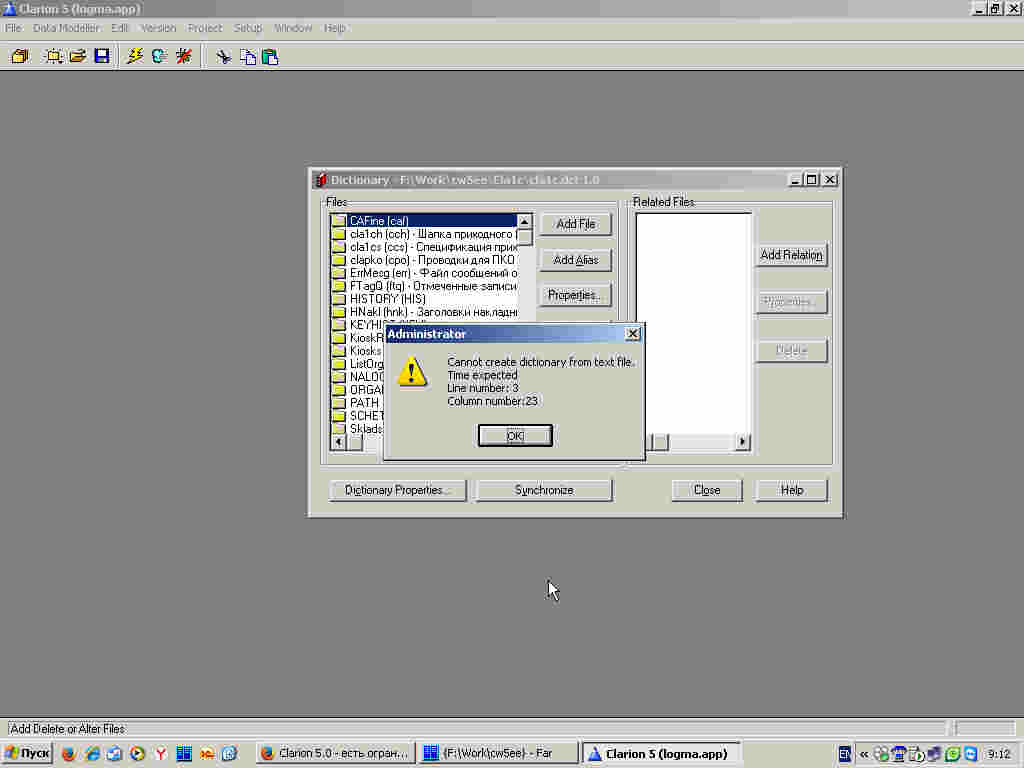Click the Copy icon in the toolbar
The image size is (1024, 768).
point(247,57)
